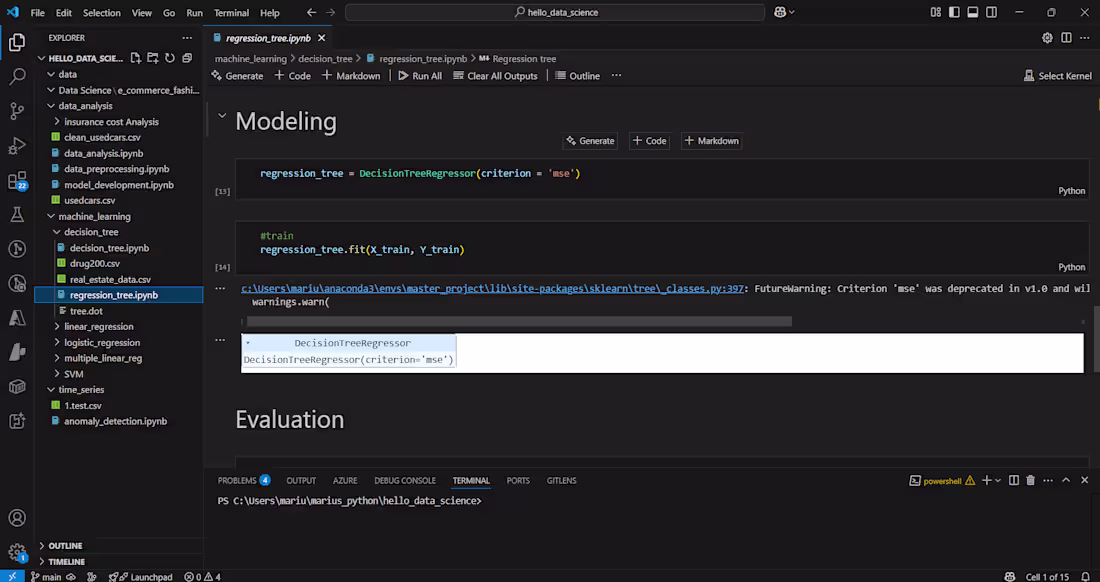Open Explorer views and more actions menu

point(187,38)
